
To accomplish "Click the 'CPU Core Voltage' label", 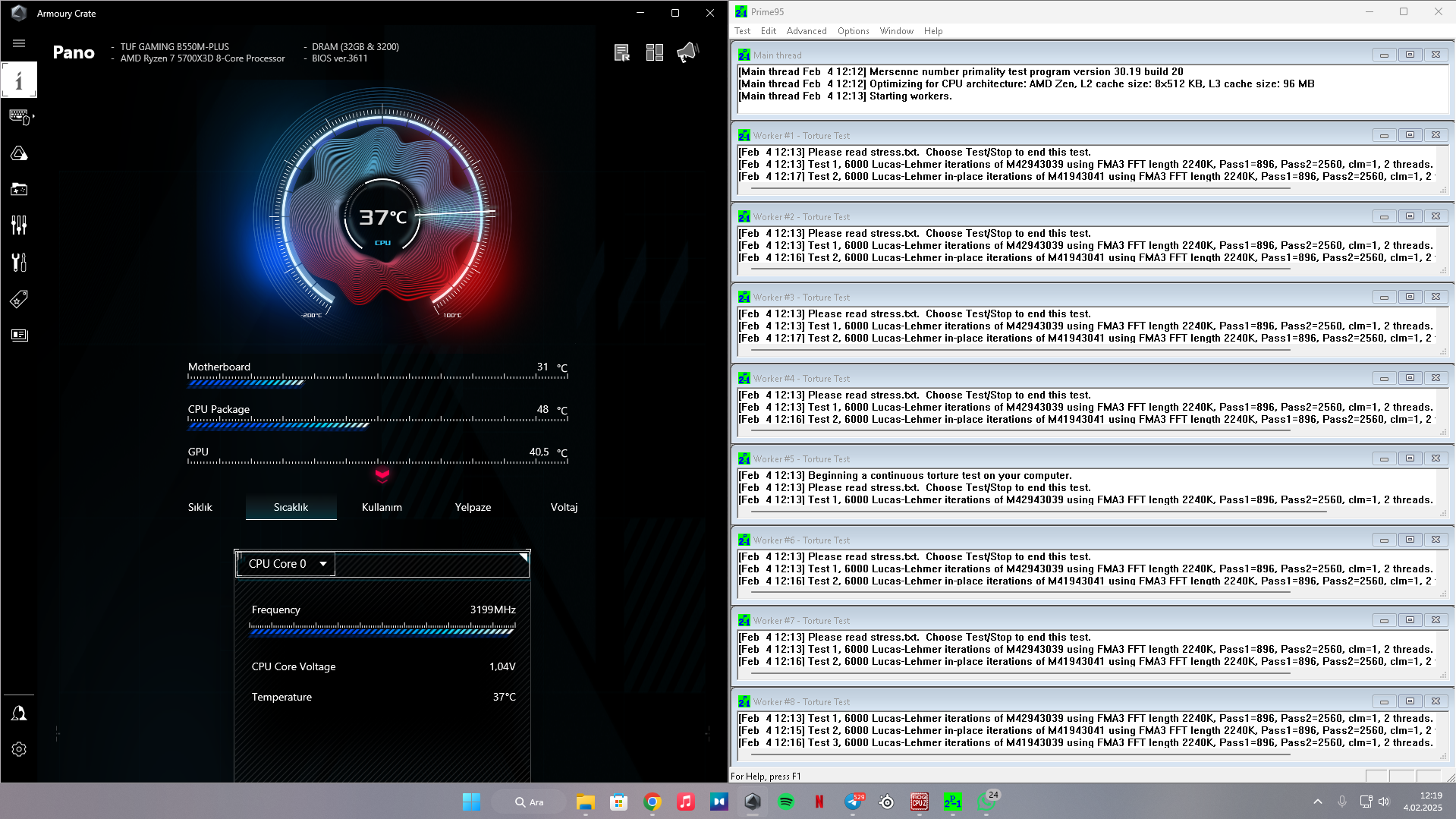I will (x=294, y=666).
